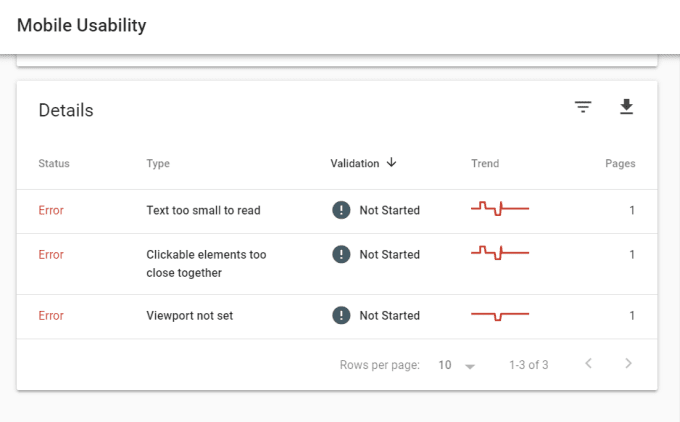The height and width of the screenshot is (422, 680).
Task: Open Clickable elements too close together issue
Action: [206, 264]
